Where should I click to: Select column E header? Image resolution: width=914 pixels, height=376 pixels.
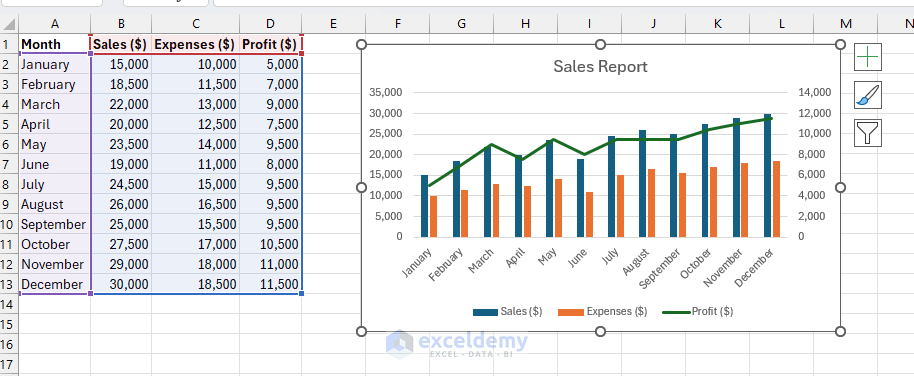pyautogui.click(x=333, y=23)
